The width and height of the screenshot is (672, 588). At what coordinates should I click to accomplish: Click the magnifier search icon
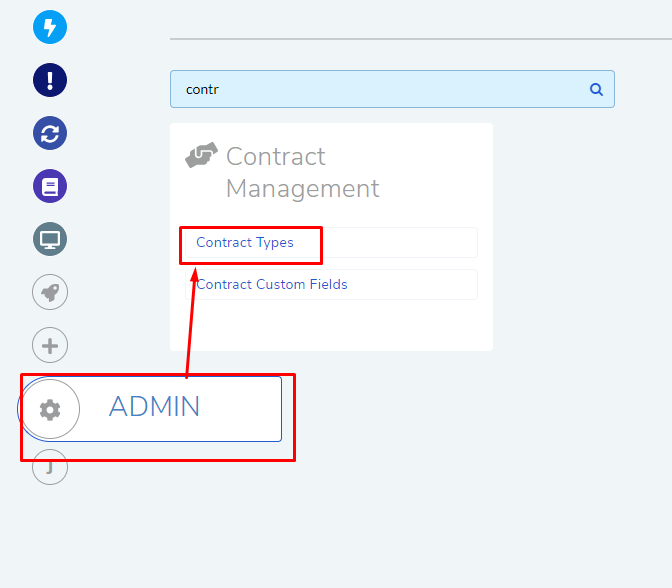[596, 89]
